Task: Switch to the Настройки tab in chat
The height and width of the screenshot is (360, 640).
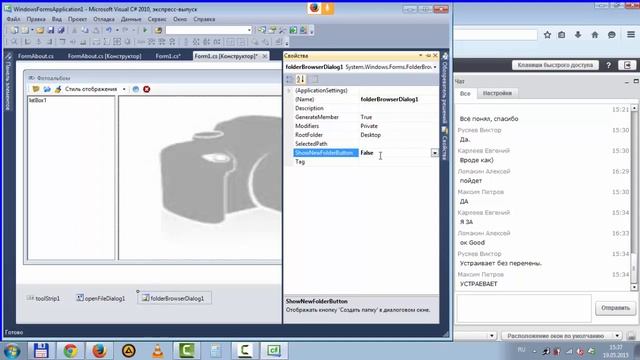Action: (x=497, y=93)
